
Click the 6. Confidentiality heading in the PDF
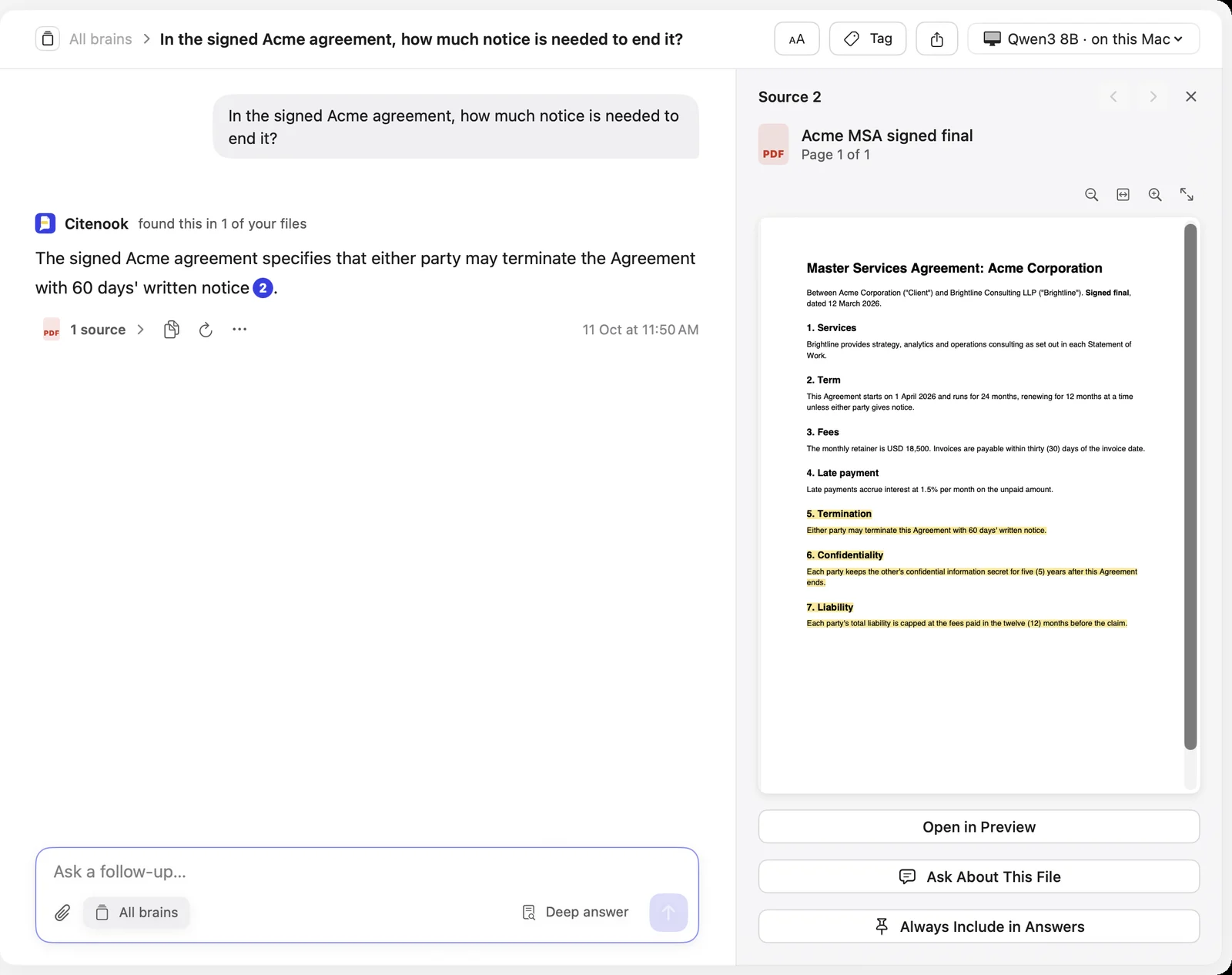pos(845,555)
